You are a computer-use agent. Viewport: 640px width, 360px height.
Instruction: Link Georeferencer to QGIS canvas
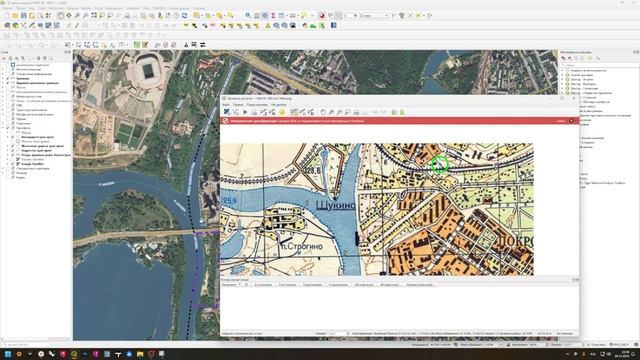coord(394,112)
